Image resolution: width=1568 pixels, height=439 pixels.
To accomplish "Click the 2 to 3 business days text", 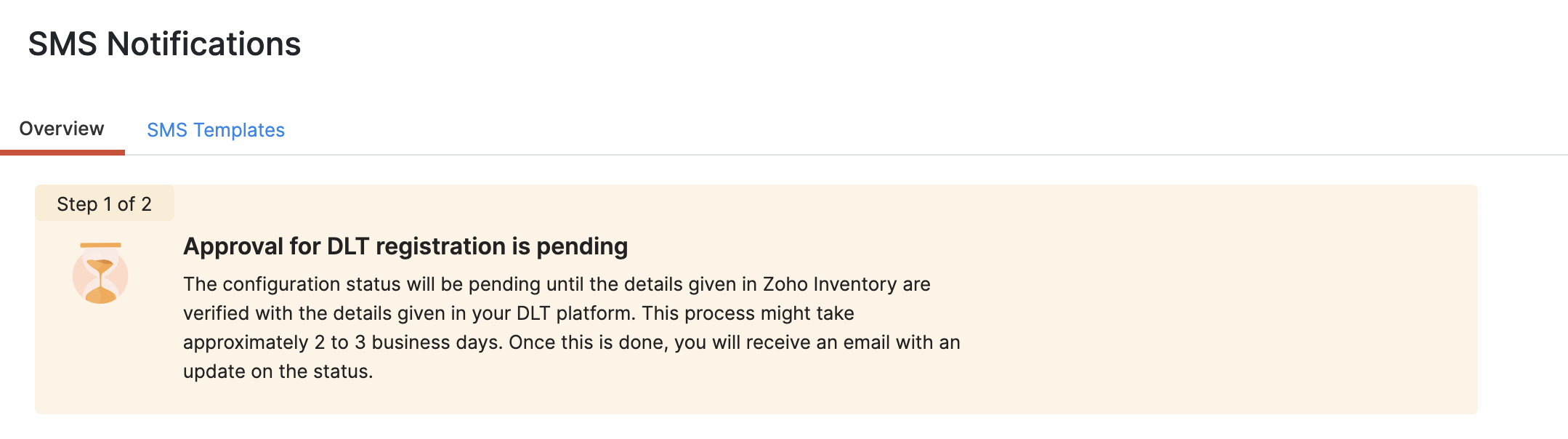I will pos(408,342).
